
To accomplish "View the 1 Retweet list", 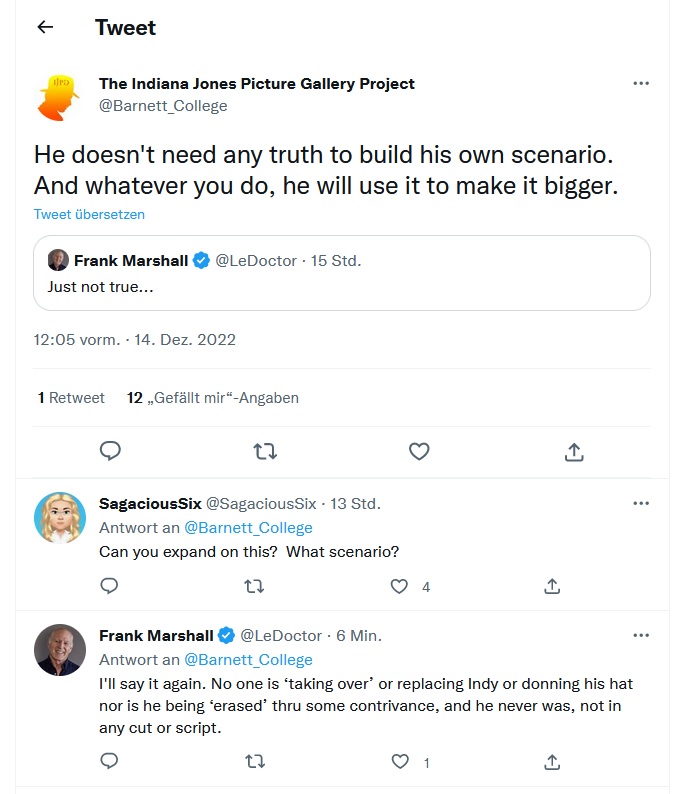I will pos(71,398).
